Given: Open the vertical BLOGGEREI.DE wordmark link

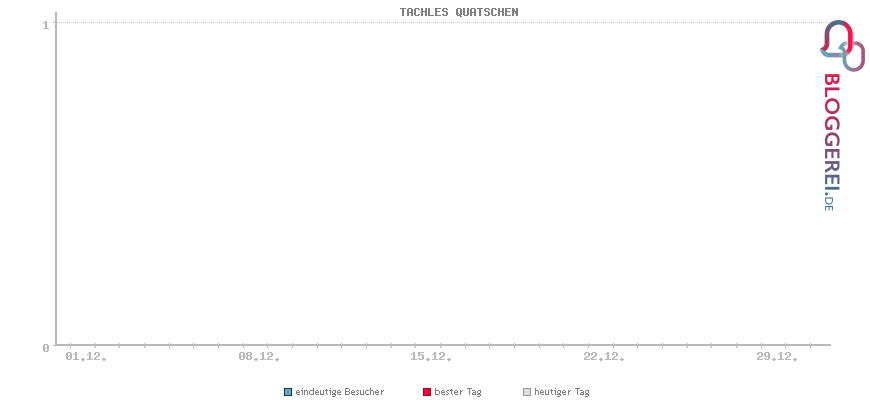Looking at the screenshot, I should point(830,141).
